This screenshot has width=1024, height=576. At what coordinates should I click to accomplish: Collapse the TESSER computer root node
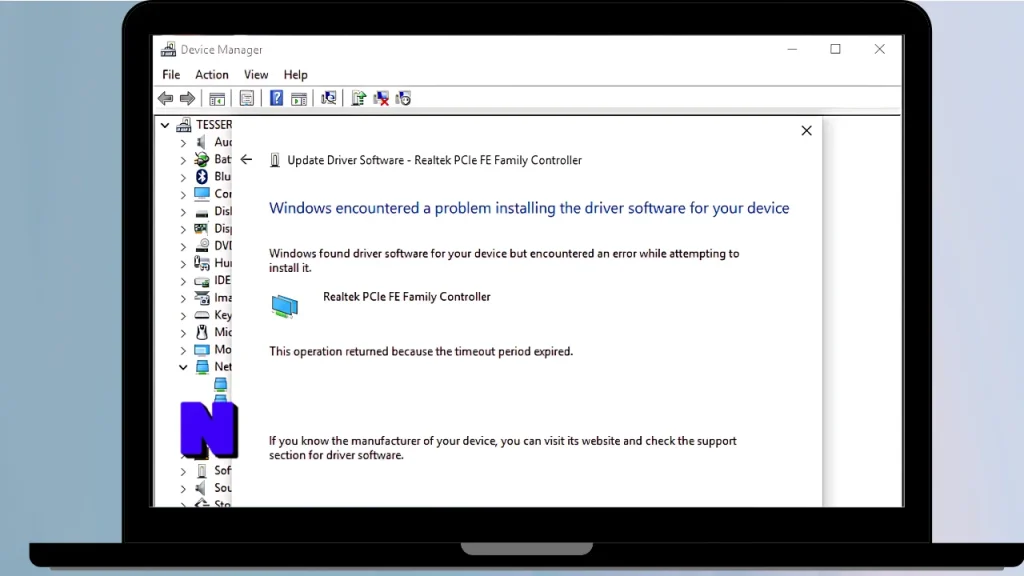pos(165,125)
